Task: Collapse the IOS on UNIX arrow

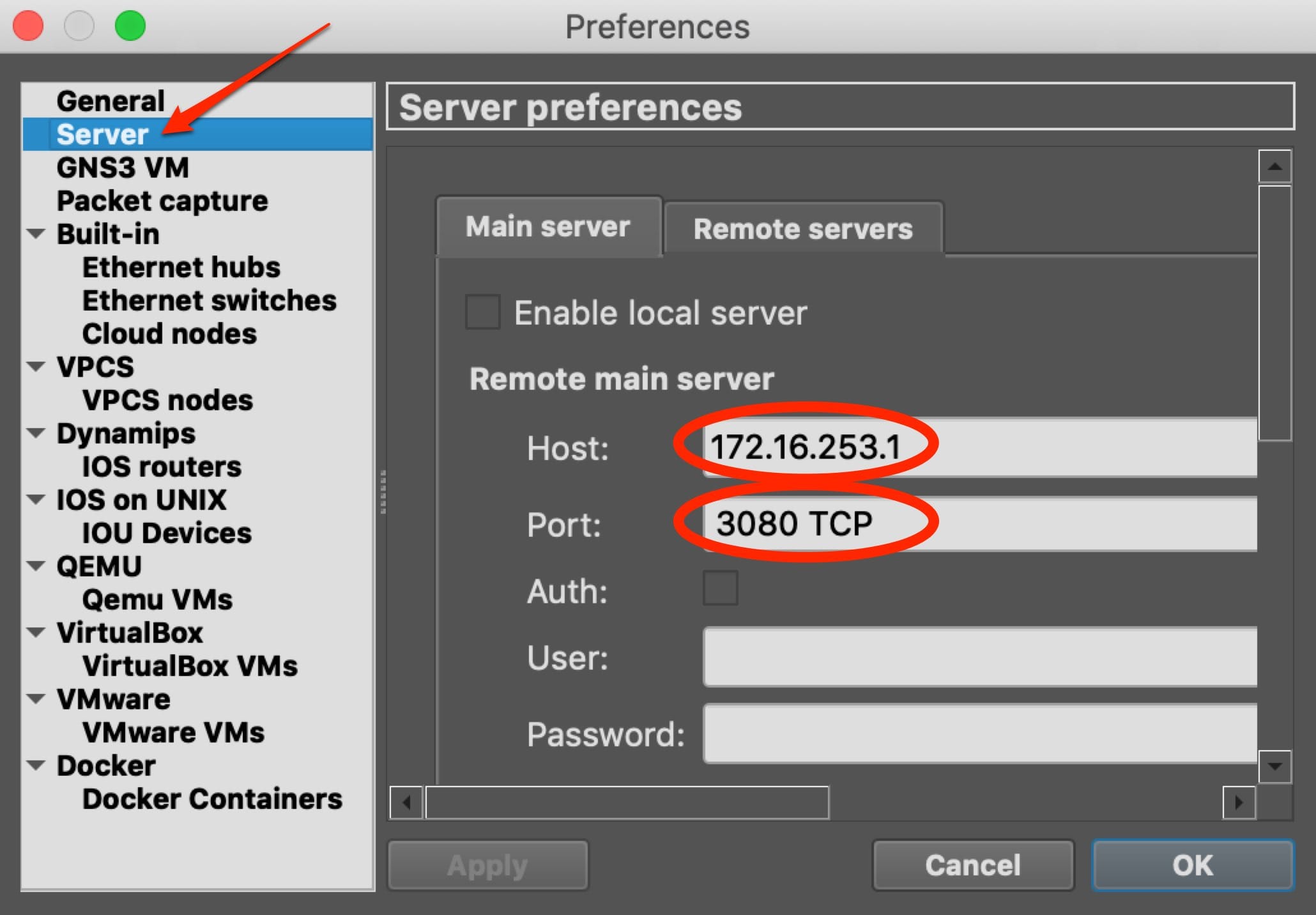Action: [x=36, y=500]
